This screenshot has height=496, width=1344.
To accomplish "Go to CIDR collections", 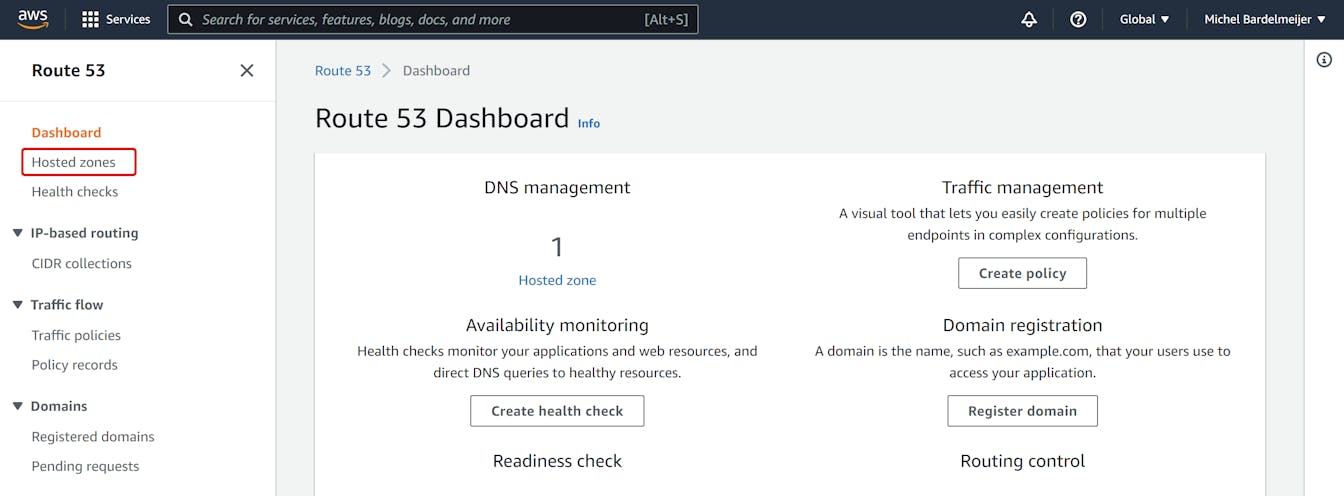I will click(82, 264).
